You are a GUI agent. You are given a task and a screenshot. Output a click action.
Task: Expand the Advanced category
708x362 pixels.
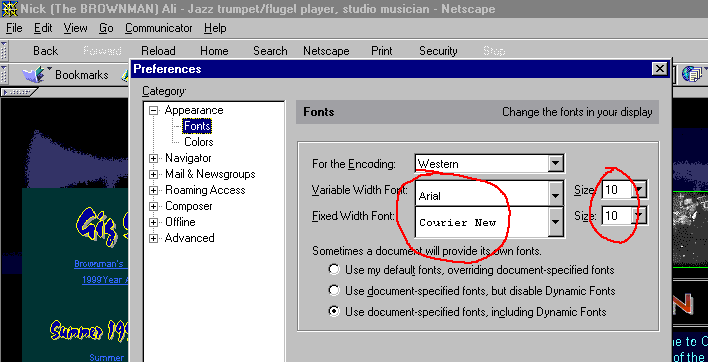pyautogui.click(x=154, y=238)
